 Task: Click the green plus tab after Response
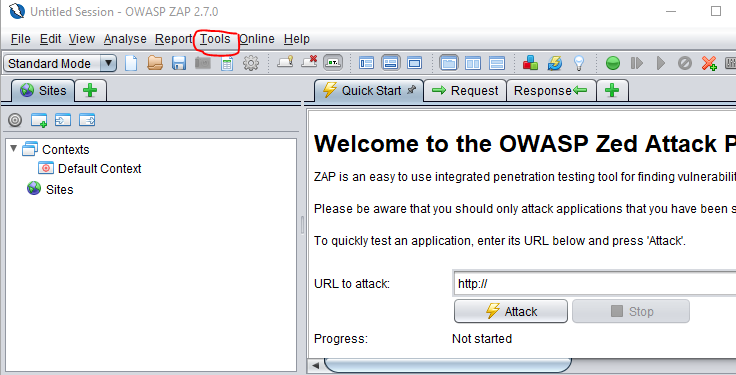pyautogui.click(x=612, y=91)
